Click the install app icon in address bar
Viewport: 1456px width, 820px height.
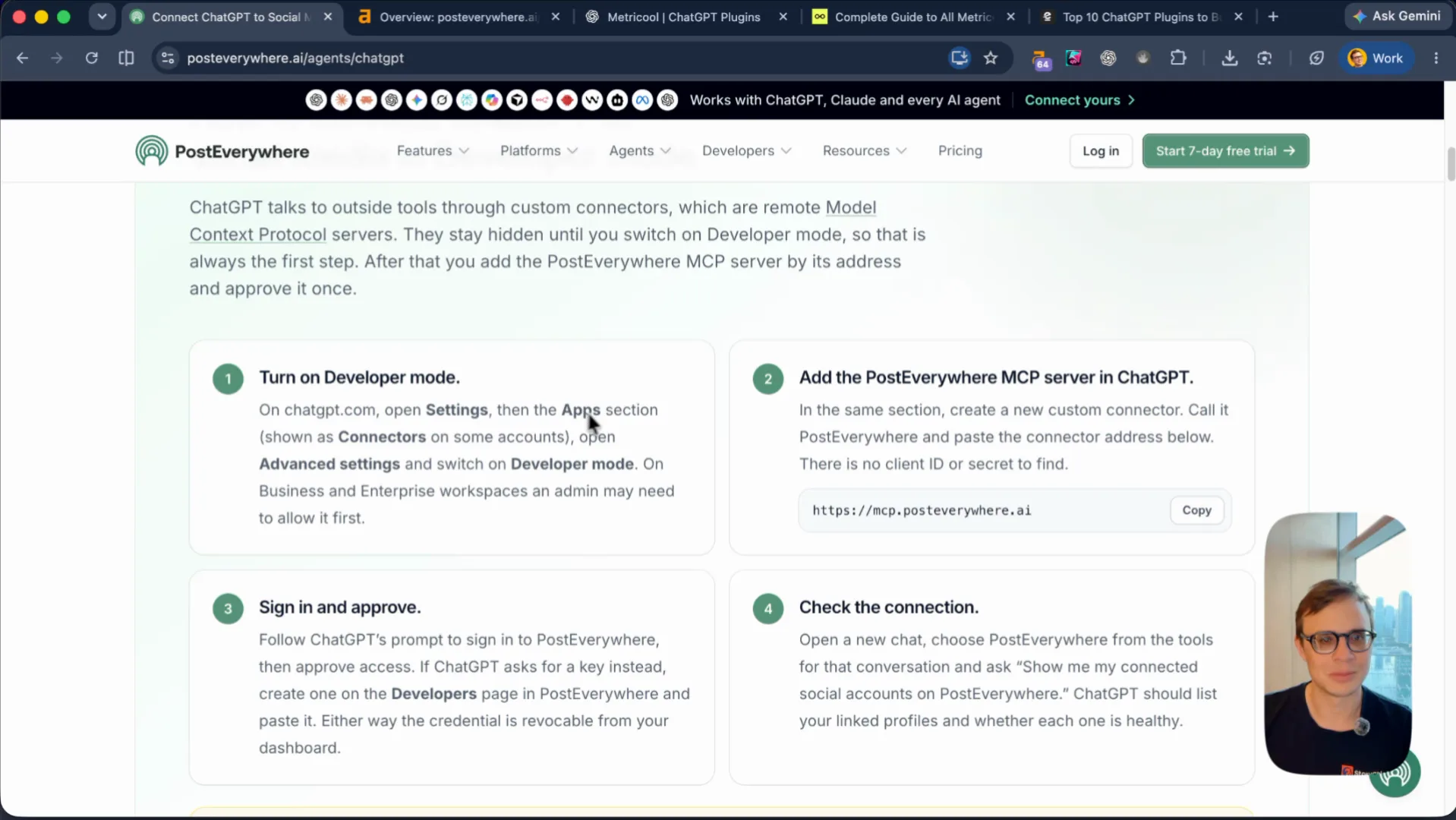tap(960, 58)
